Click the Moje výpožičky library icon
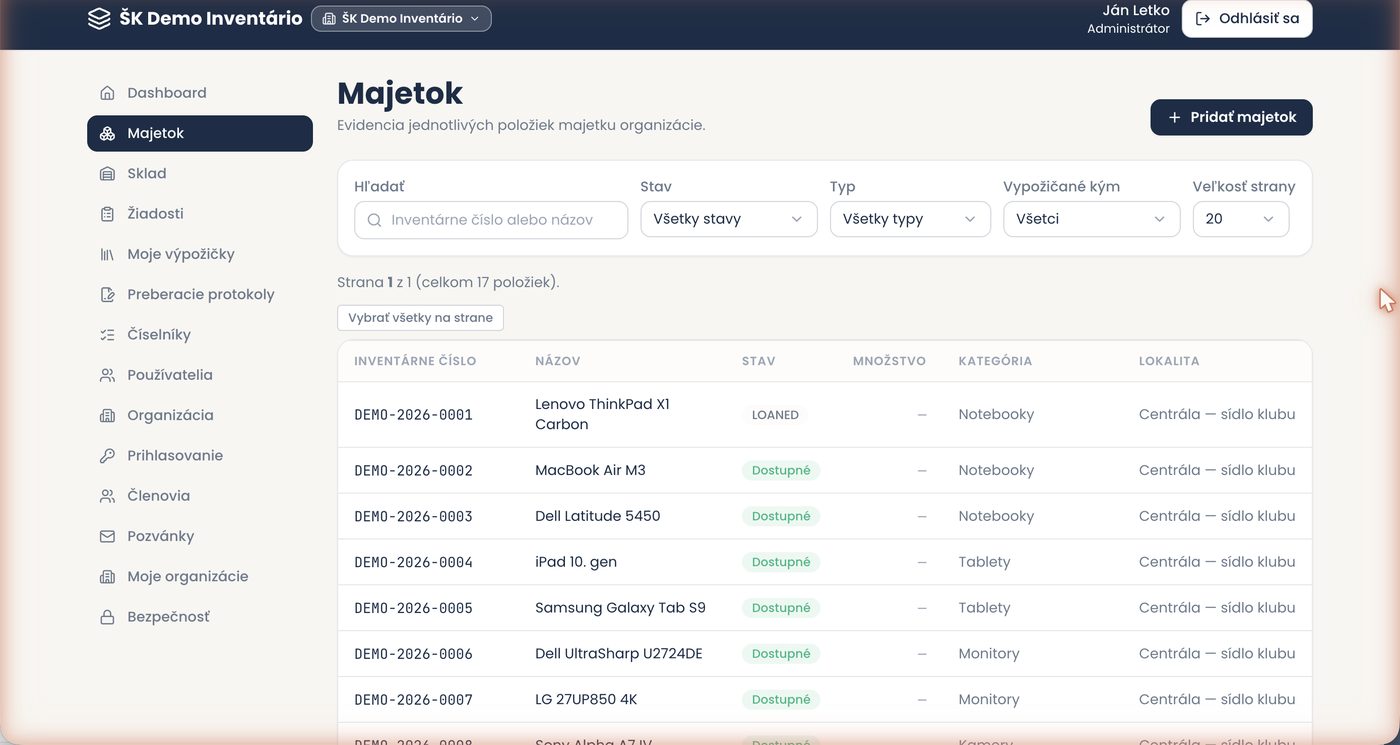Image resolution: width=1400 pixels, height=745 pixels. point(107,254)
